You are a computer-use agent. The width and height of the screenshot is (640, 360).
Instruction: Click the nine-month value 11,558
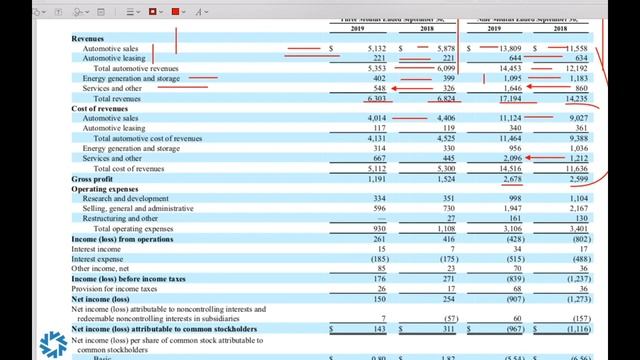[x=576, y=49]
